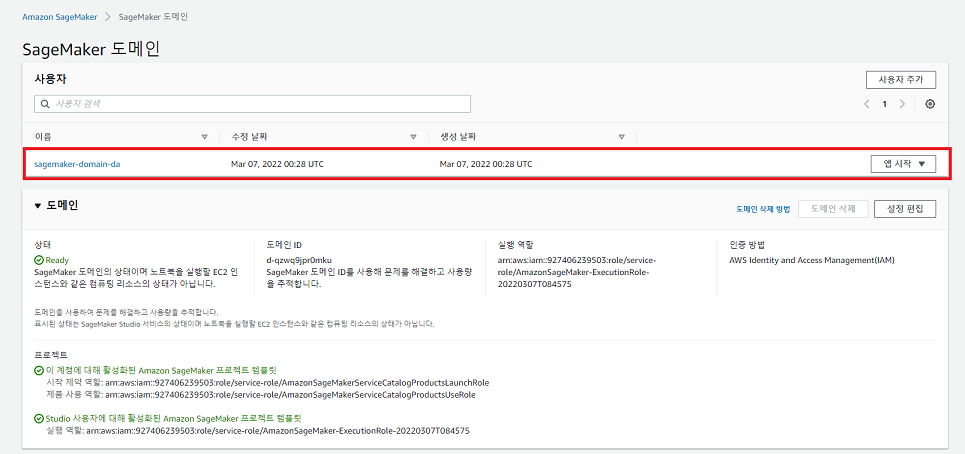
Task: Click Studio 사용자 project template status text
Action: 173,419
